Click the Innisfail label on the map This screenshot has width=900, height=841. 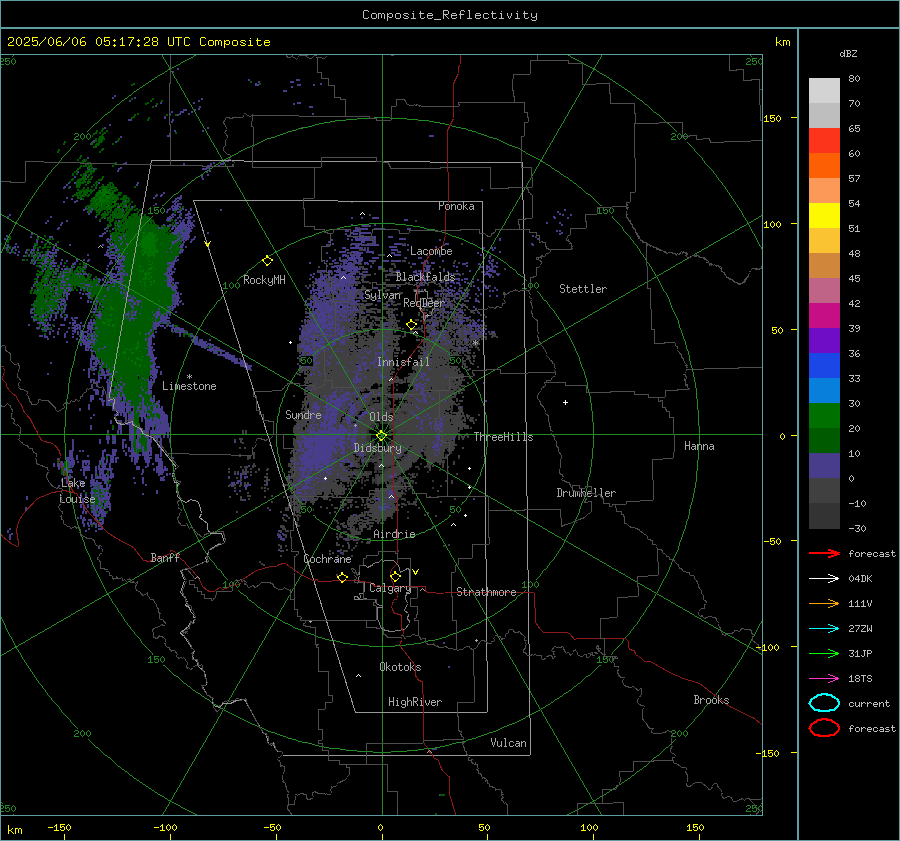[x=403, y=362]
